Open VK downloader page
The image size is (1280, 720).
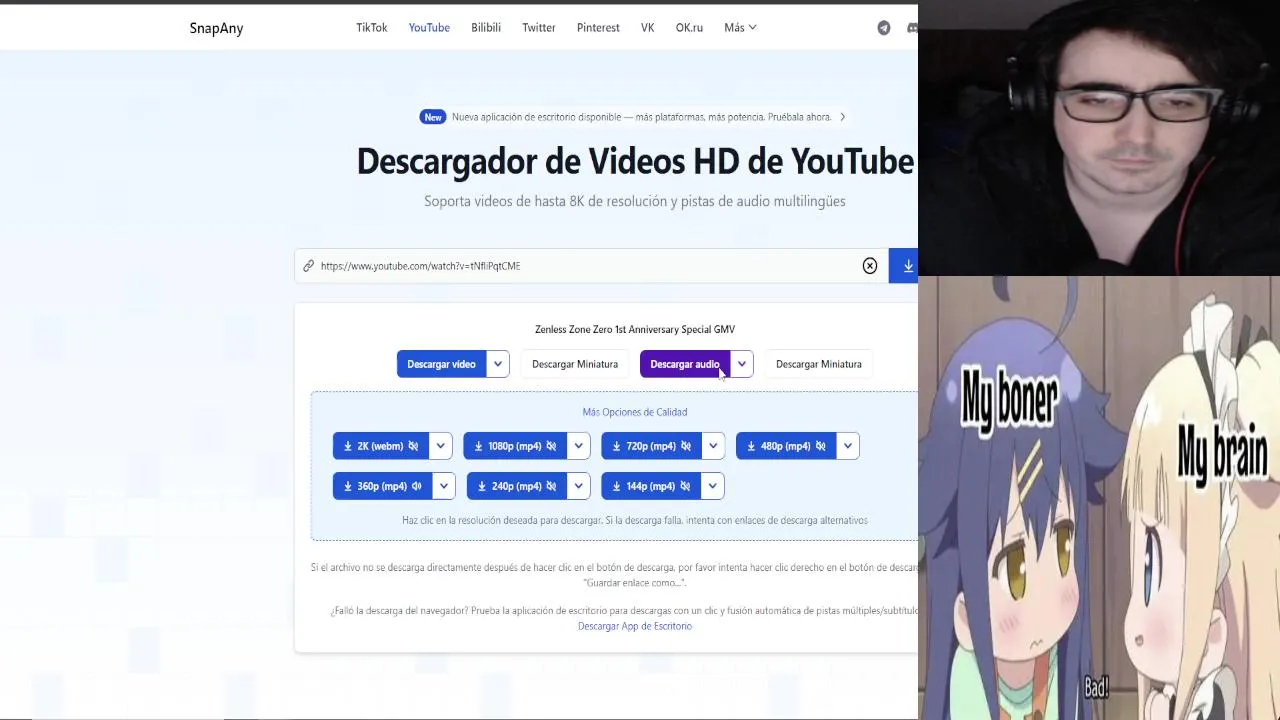(648, 28)
